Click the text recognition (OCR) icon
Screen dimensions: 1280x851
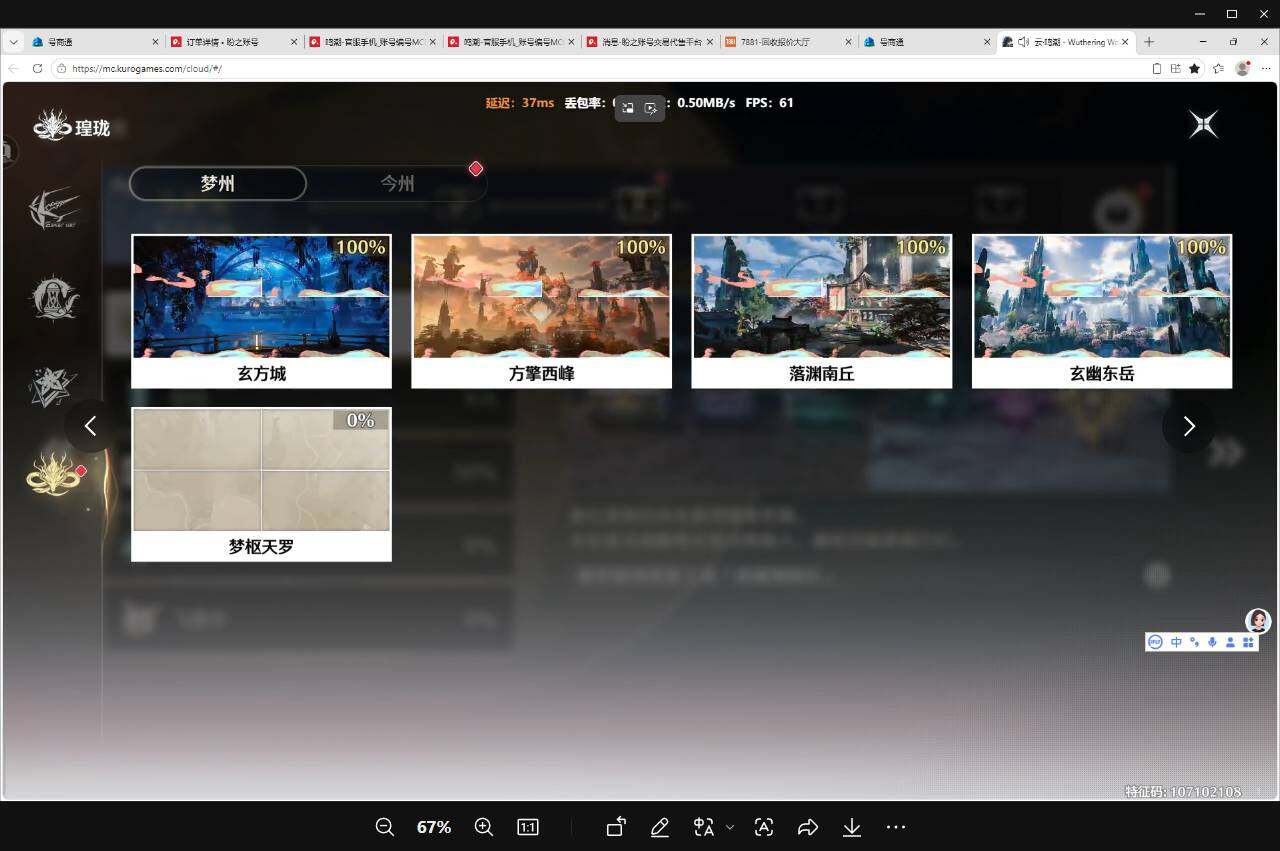tap(764, 827)
